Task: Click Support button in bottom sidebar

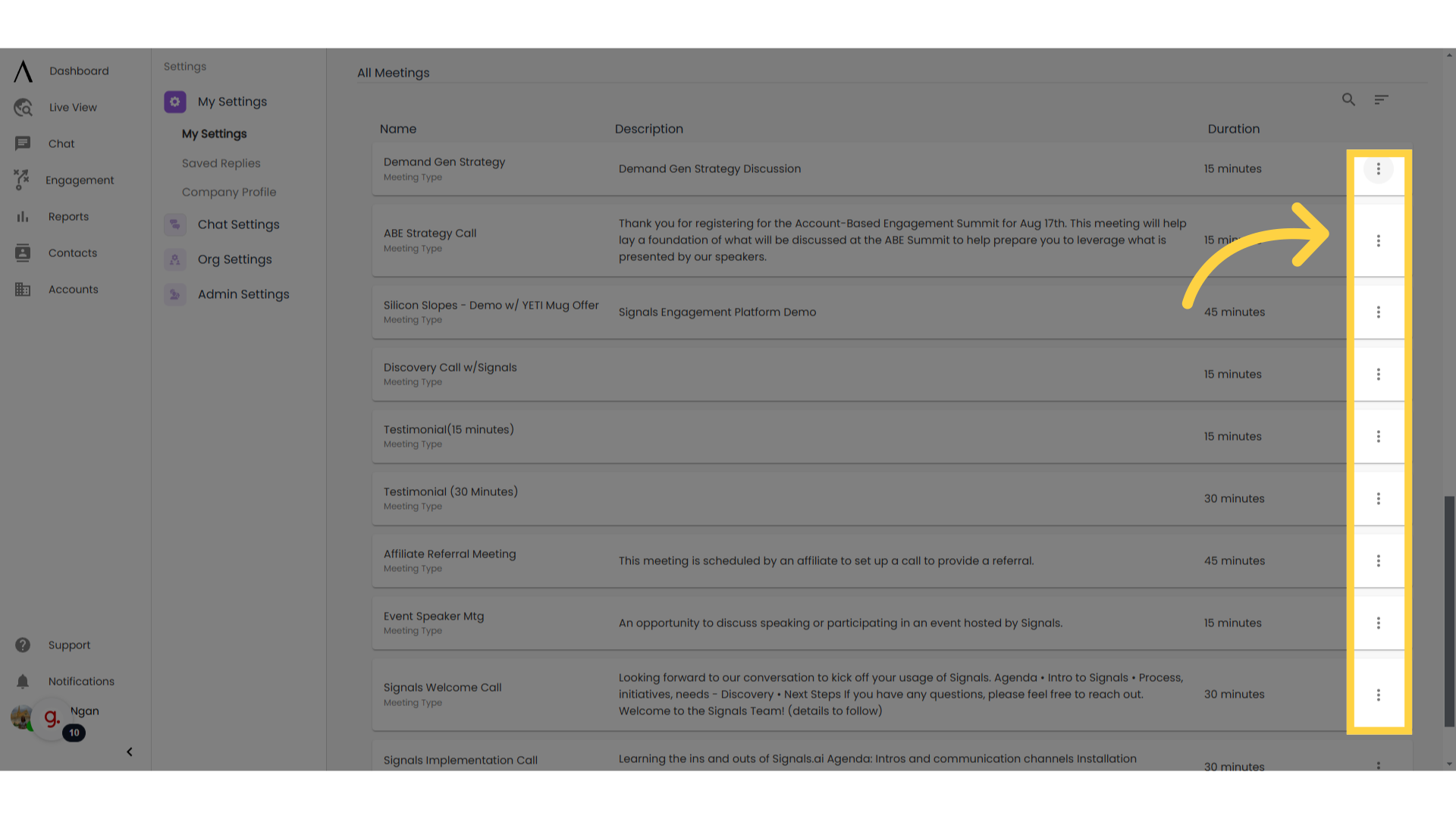Action: (69, 645)
